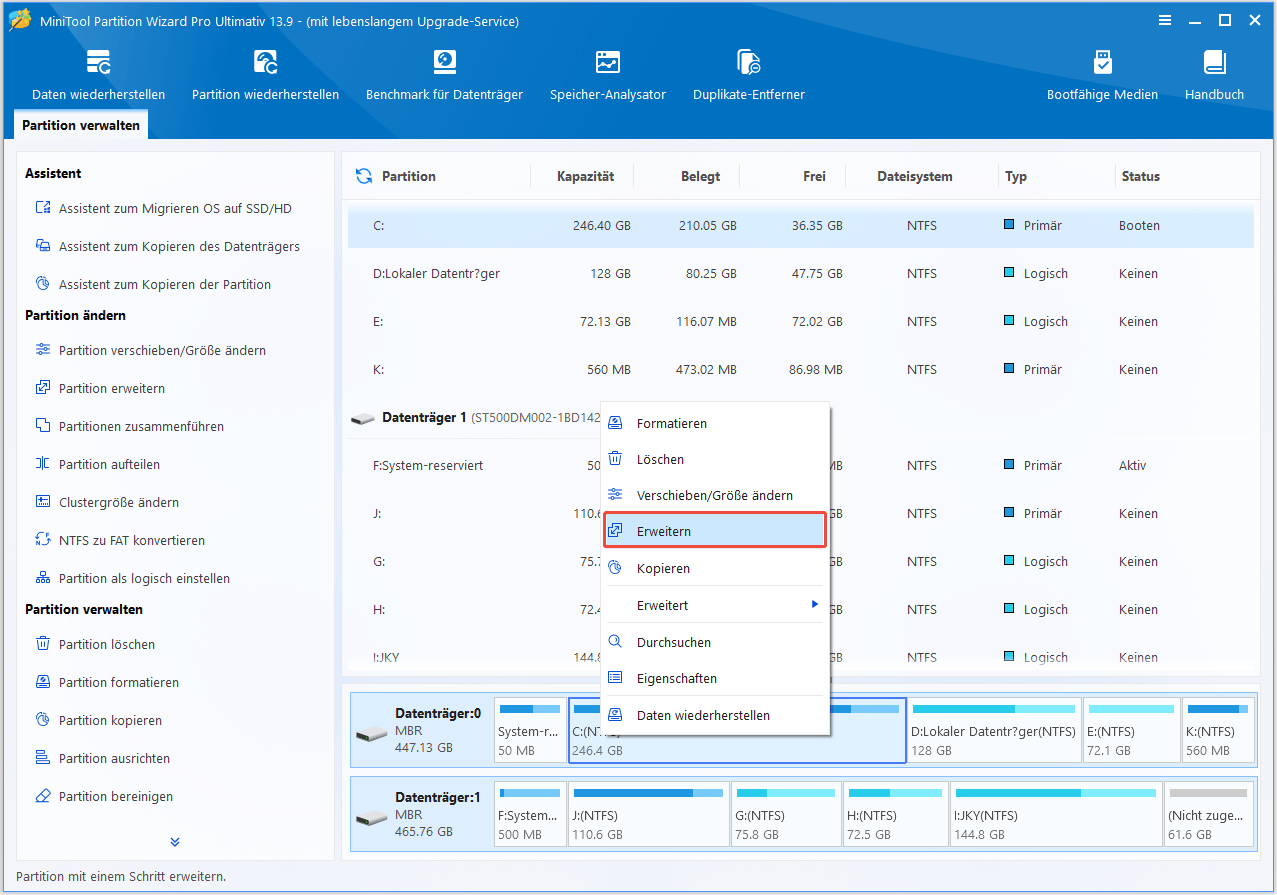Open the Erweitert submenu arrow
The height and width of the screenshot is (895, 1277).
pos(815,605)
